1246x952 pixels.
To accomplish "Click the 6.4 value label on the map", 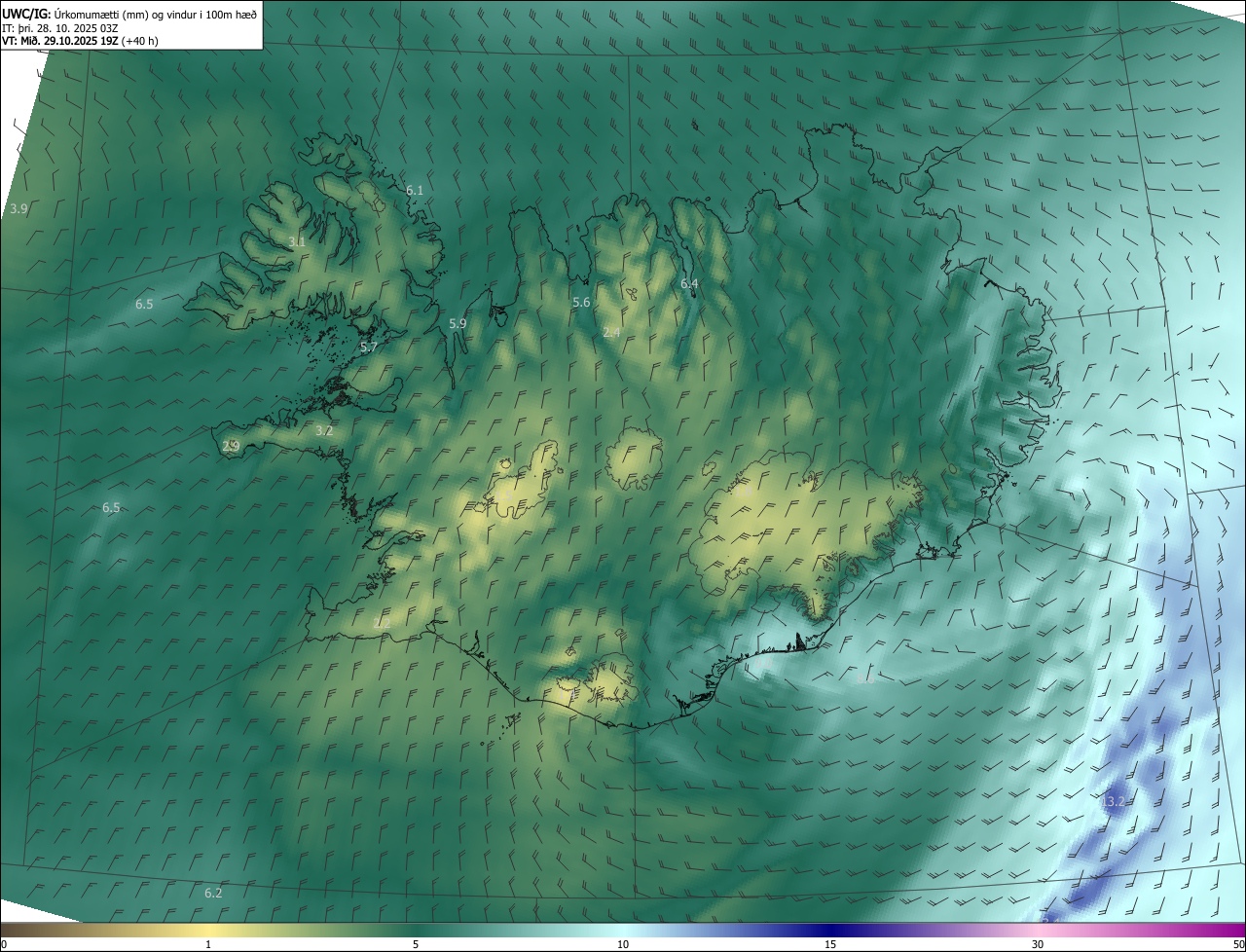I will tap(689, 284).
